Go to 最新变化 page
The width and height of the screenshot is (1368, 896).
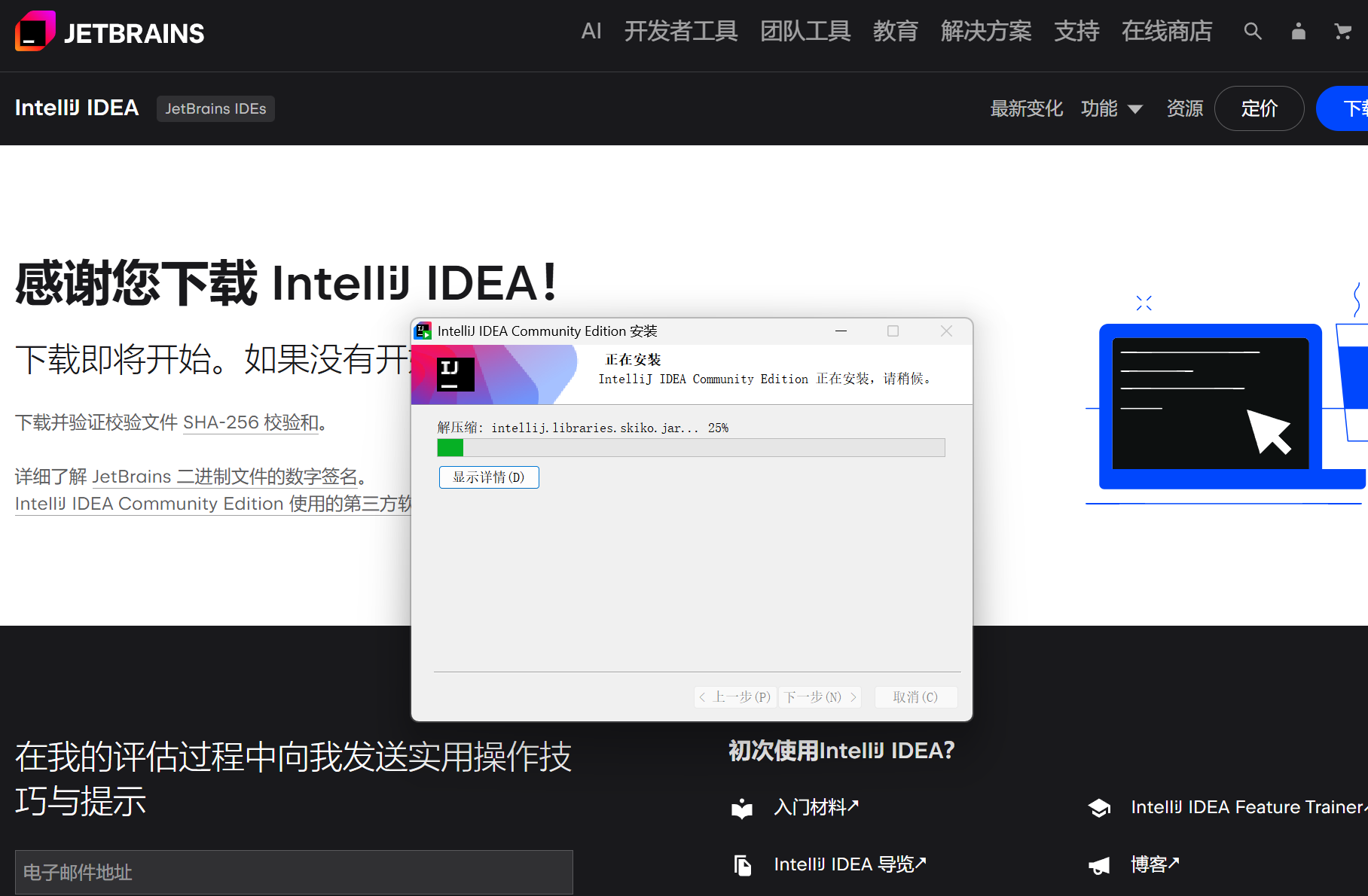[1027, 108]
